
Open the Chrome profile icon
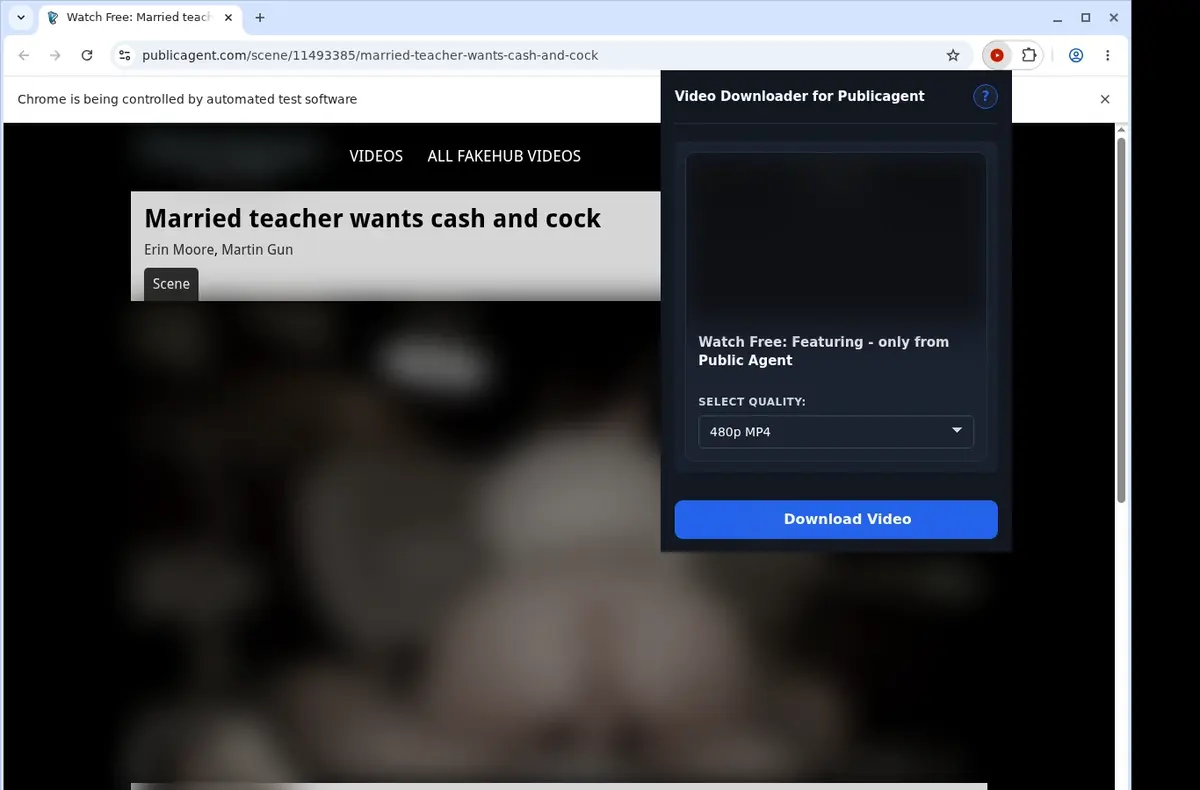tap(1076, 56)
